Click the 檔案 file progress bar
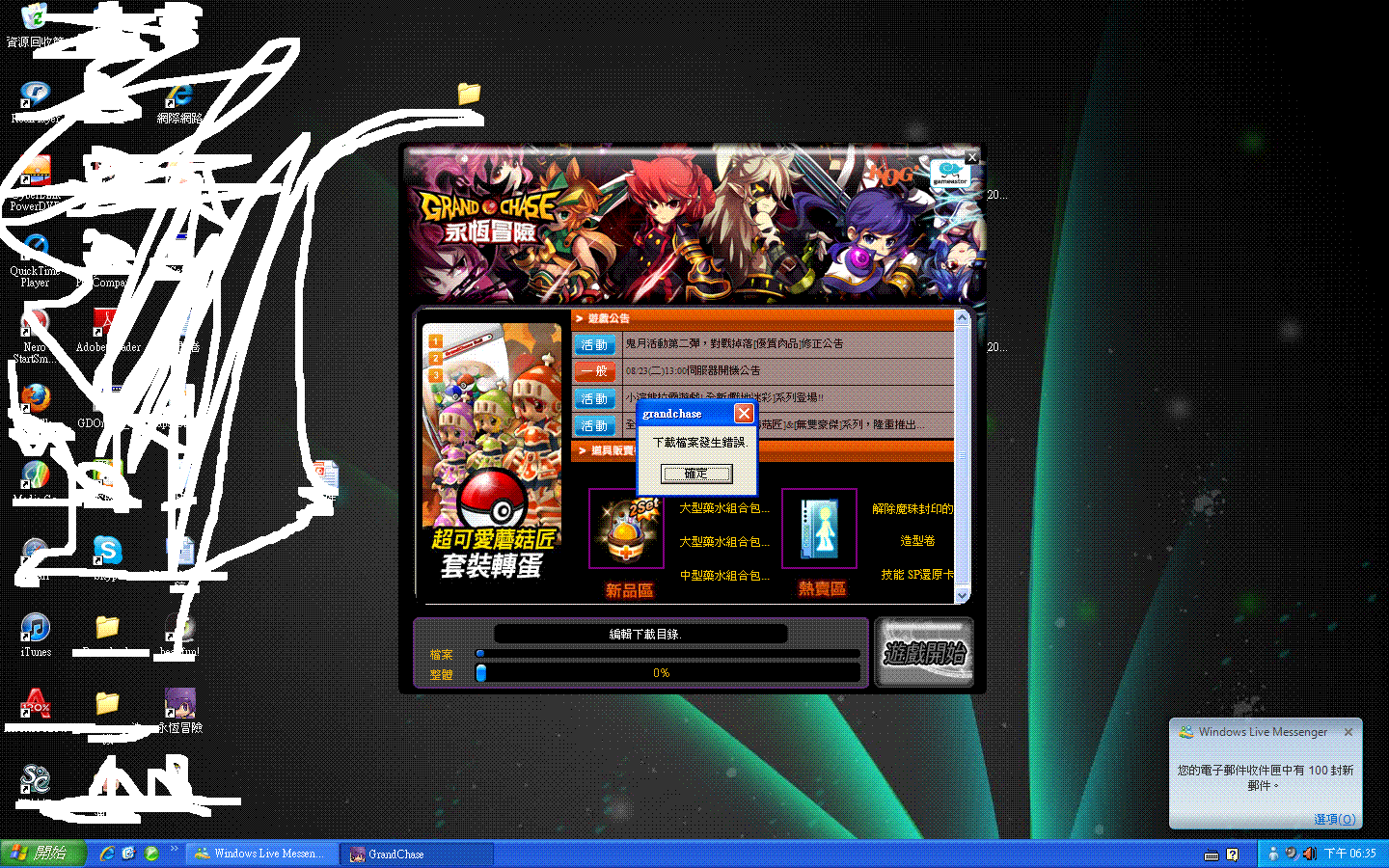1389x868 pixels. point(667,654)
